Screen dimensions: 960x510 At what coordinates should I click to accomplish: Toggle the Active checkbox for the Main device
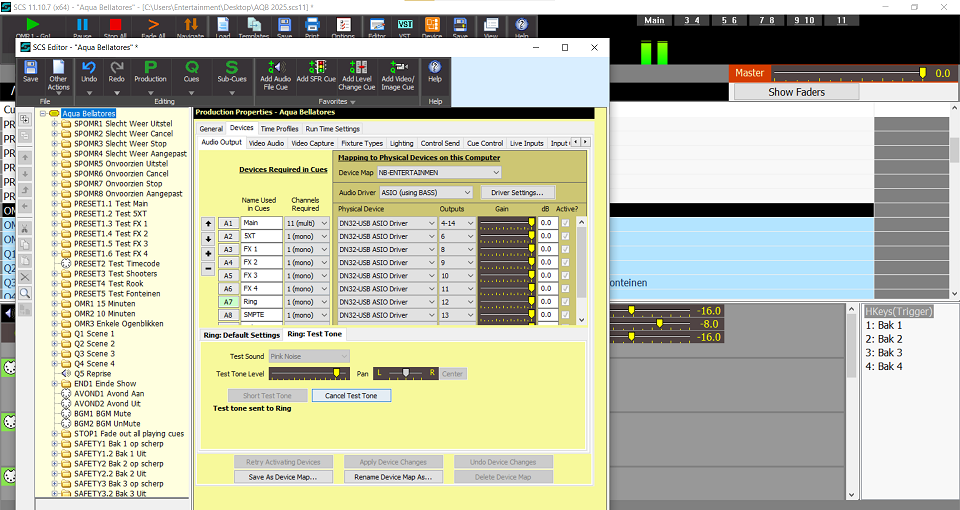[x=567, y=223]
